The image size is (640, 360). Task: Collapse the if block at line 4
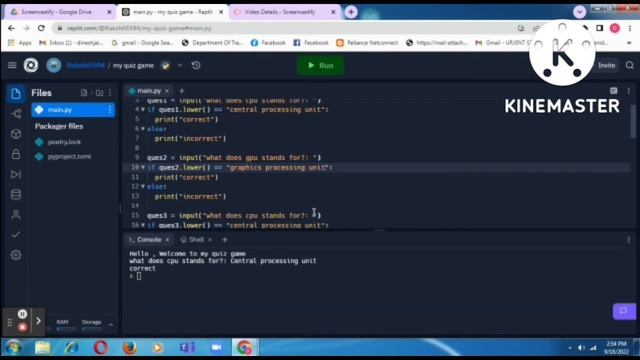click(x=143, y=109)
